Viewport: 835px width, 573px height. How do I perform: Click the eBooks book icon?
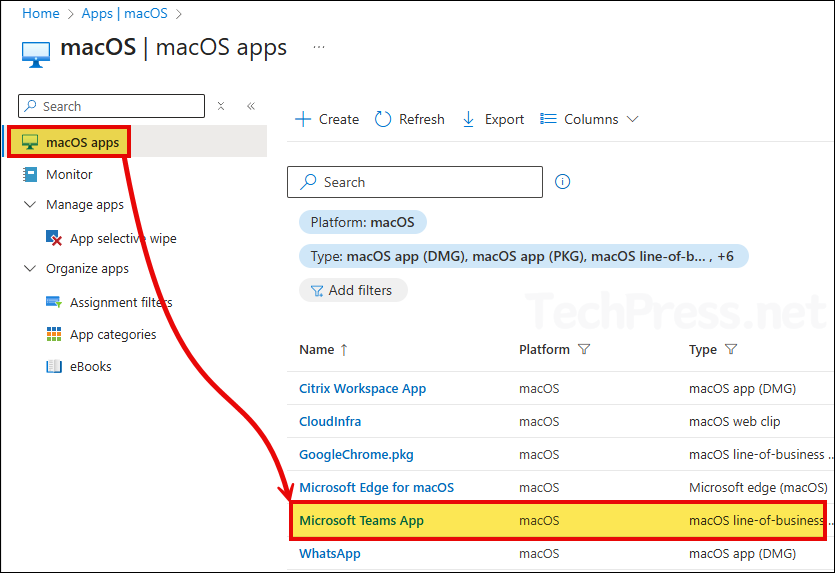pos(54,366)
